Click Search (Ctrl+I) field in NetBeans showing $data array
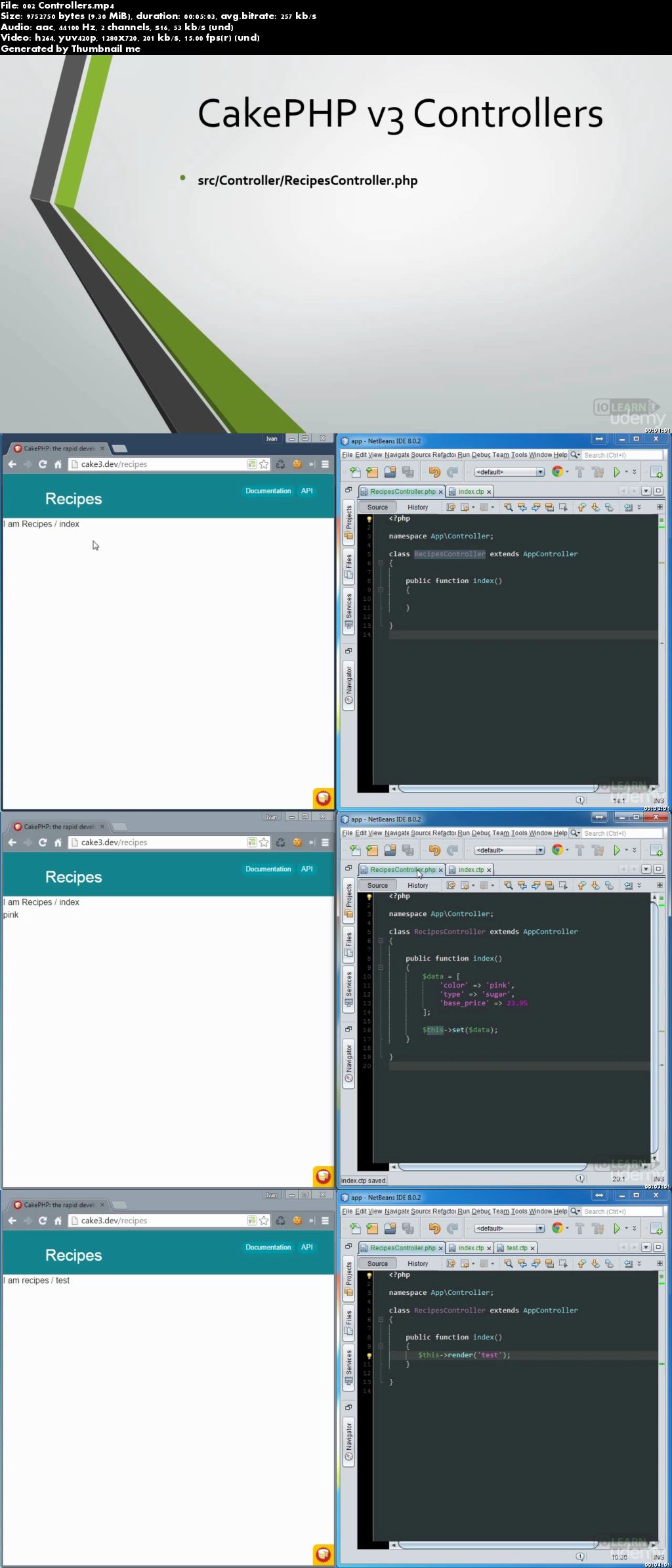672x1568 pixels. [x=622, y=833]
